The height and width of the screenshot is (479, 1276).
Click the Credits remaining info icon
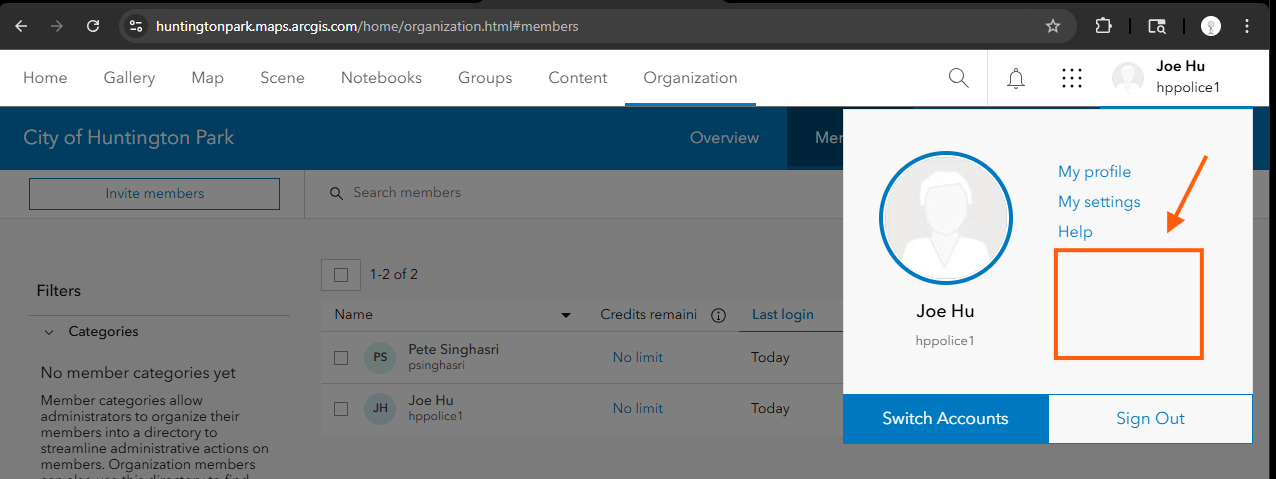click(717, 315)
